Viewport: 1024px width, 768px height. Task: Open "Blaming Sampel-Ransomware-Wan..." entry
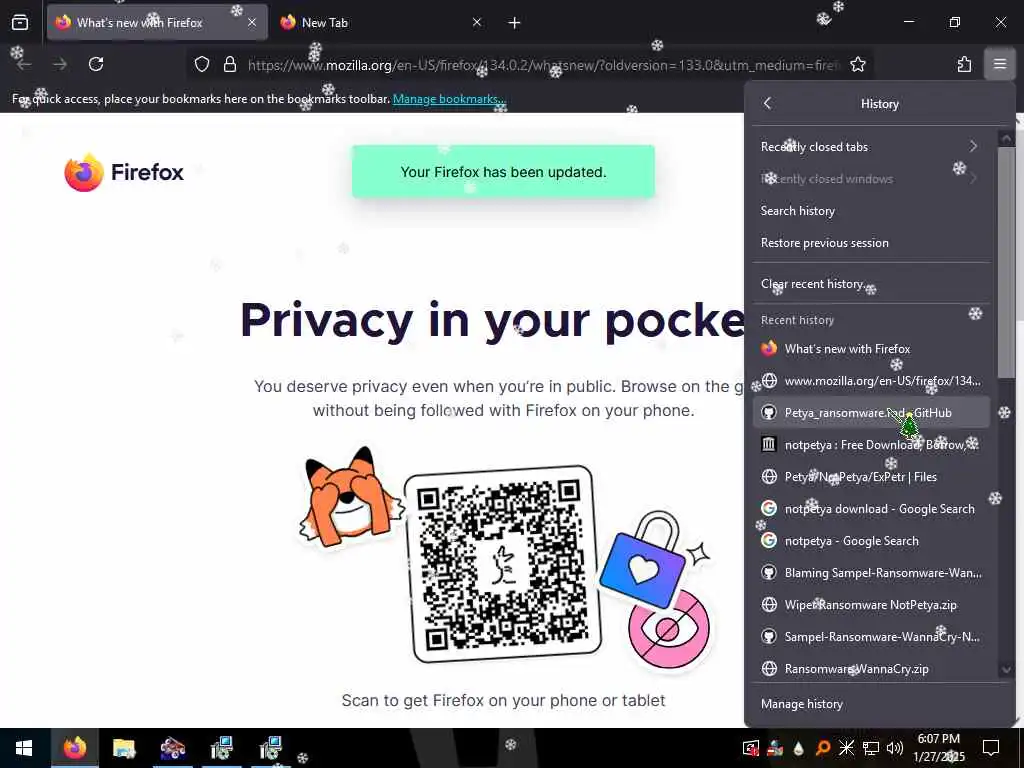[871, 573]
